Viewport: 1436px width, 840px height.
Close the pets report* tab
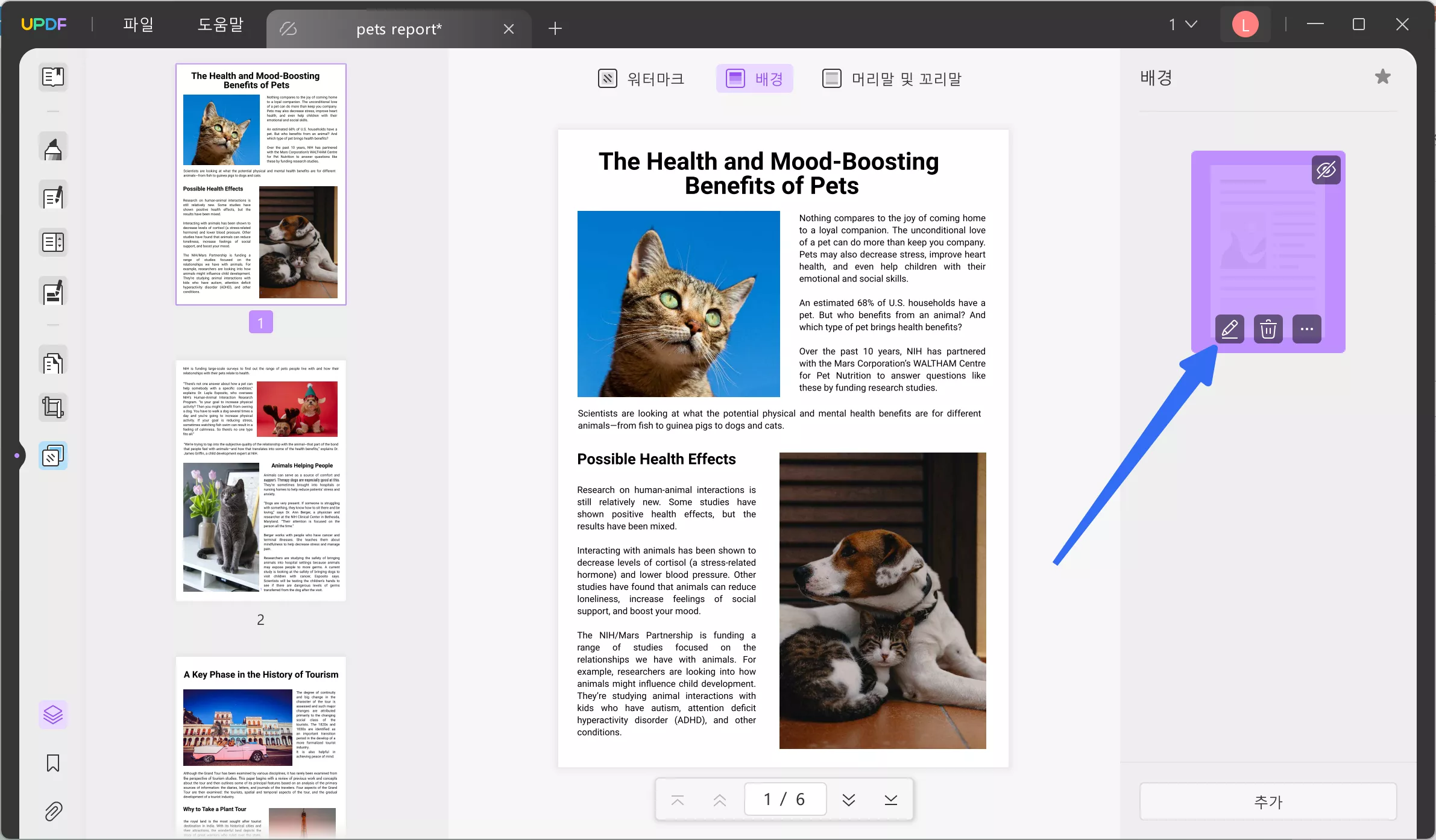coord(509,29)
